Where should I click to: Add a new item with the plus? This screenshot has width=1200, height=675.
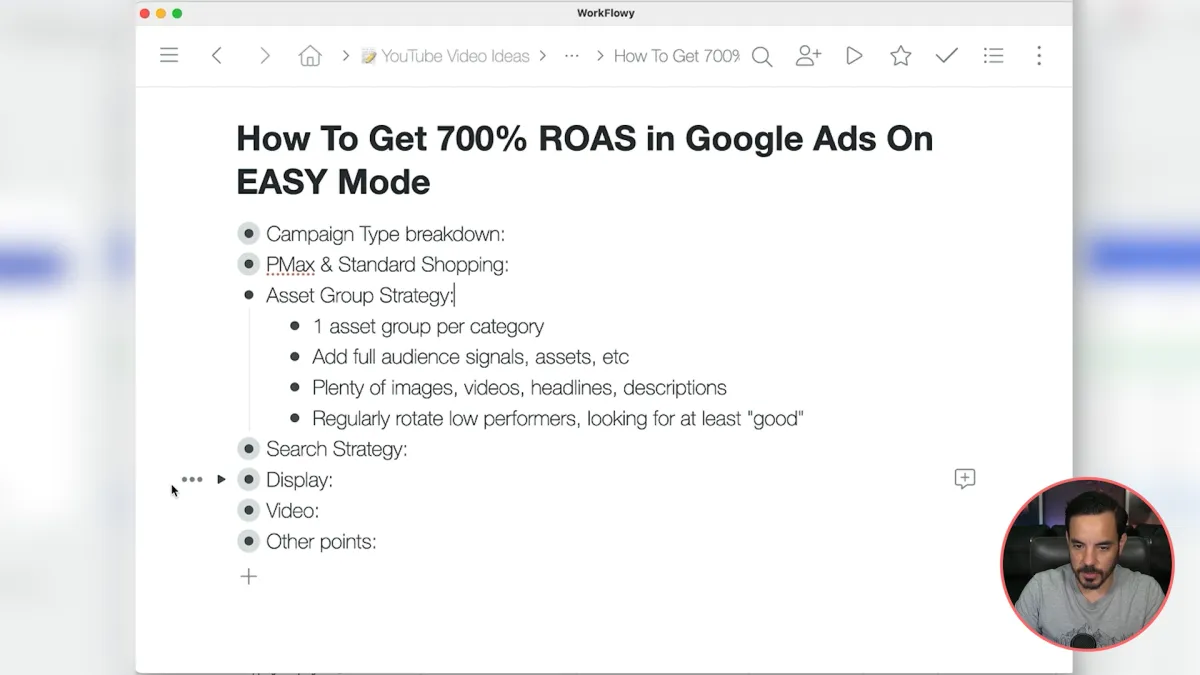pyautogui.click(x=249, y=576)
